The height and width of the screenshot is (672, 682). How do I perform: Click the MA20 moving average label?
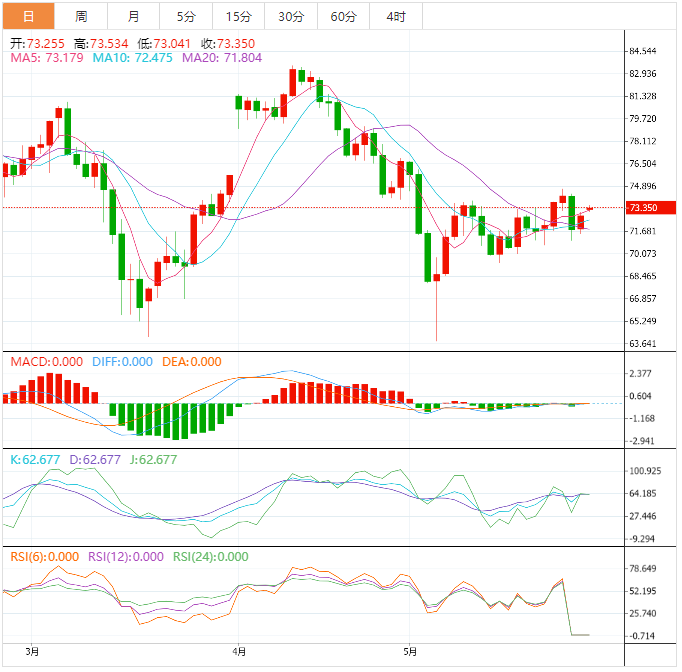click(220, 58)
